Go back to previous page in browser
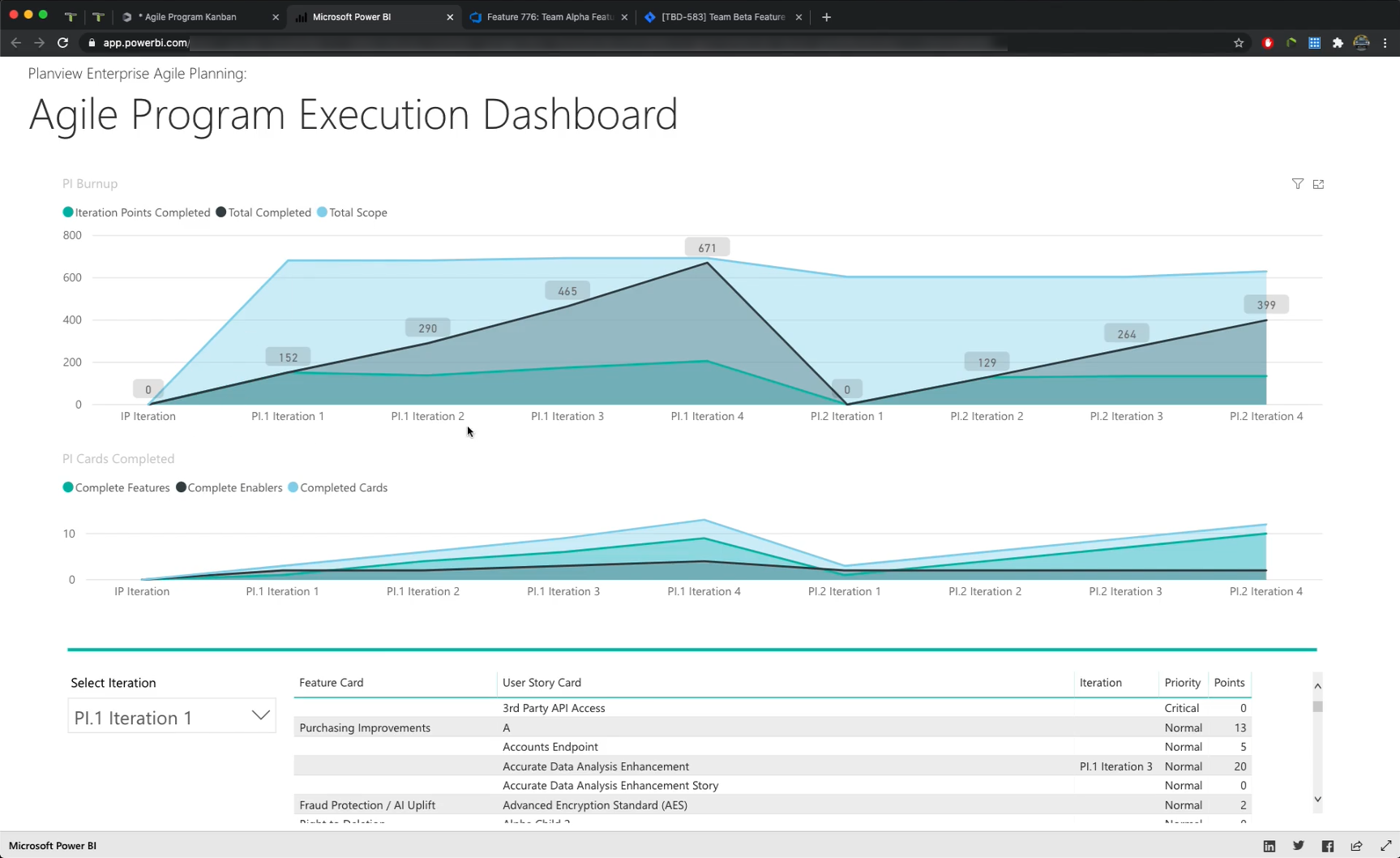 pos(16,43)
